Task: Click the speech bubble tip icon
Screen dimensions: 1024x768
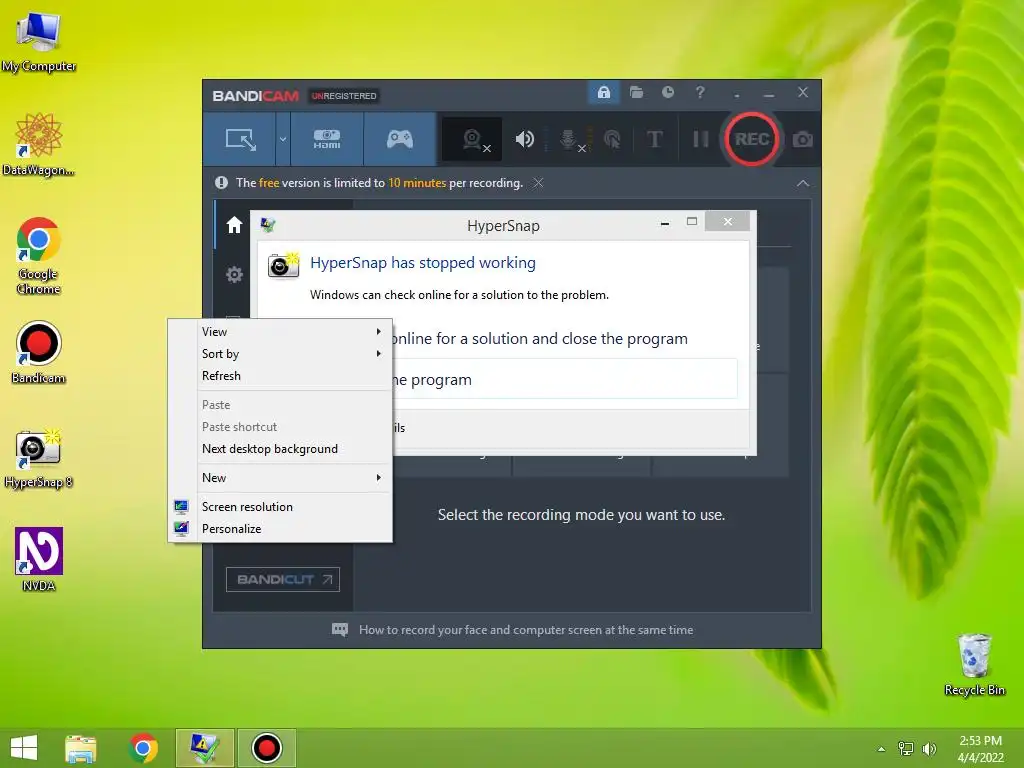Action: [x=340, y=630]
